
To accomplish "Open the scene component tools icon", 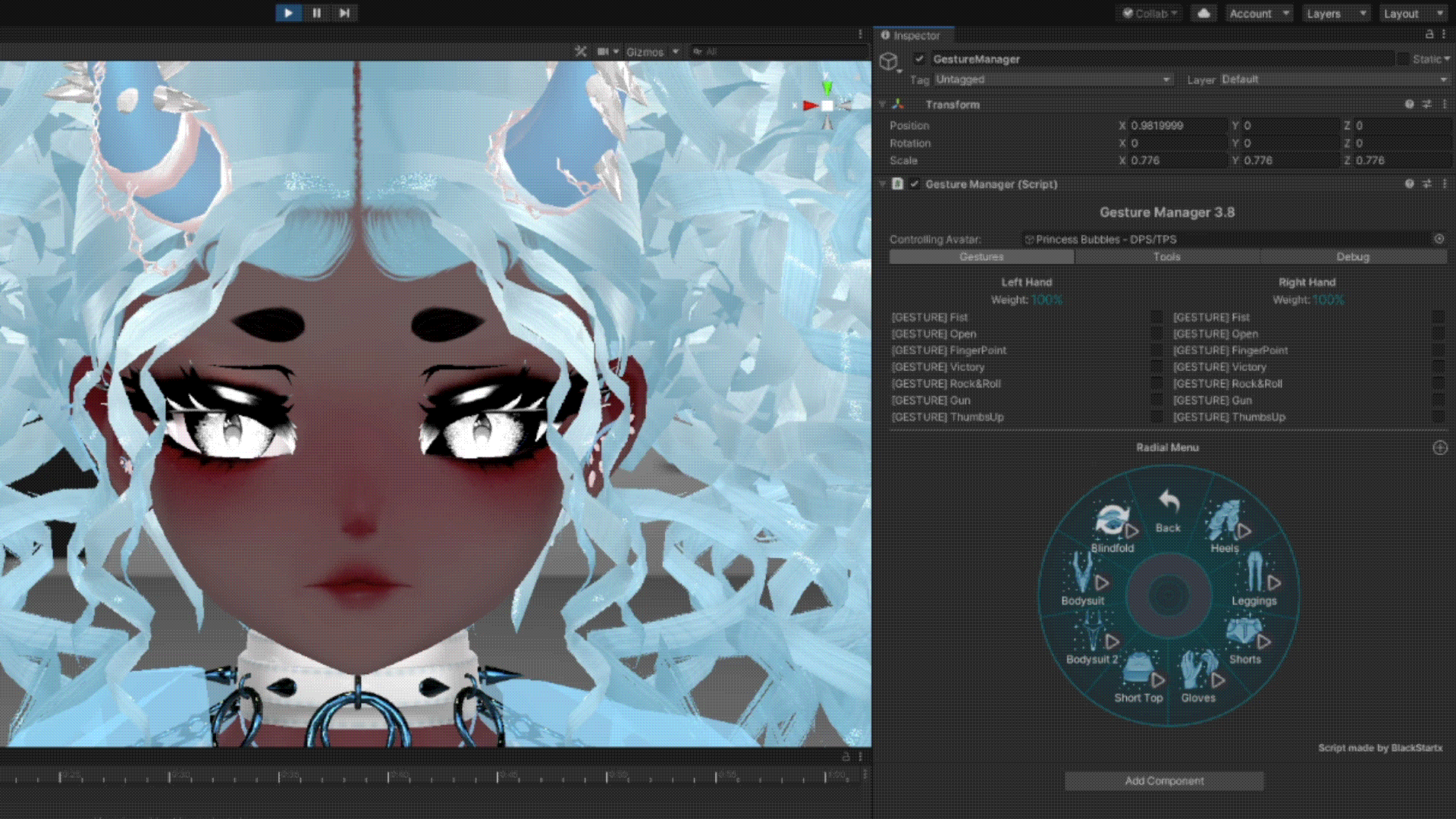I will click(x=581, y=52).
